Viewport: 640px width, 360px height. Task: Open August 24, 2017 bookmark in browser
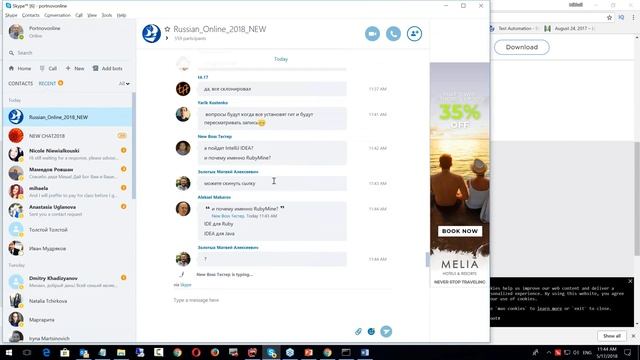[x=569, y=29]
